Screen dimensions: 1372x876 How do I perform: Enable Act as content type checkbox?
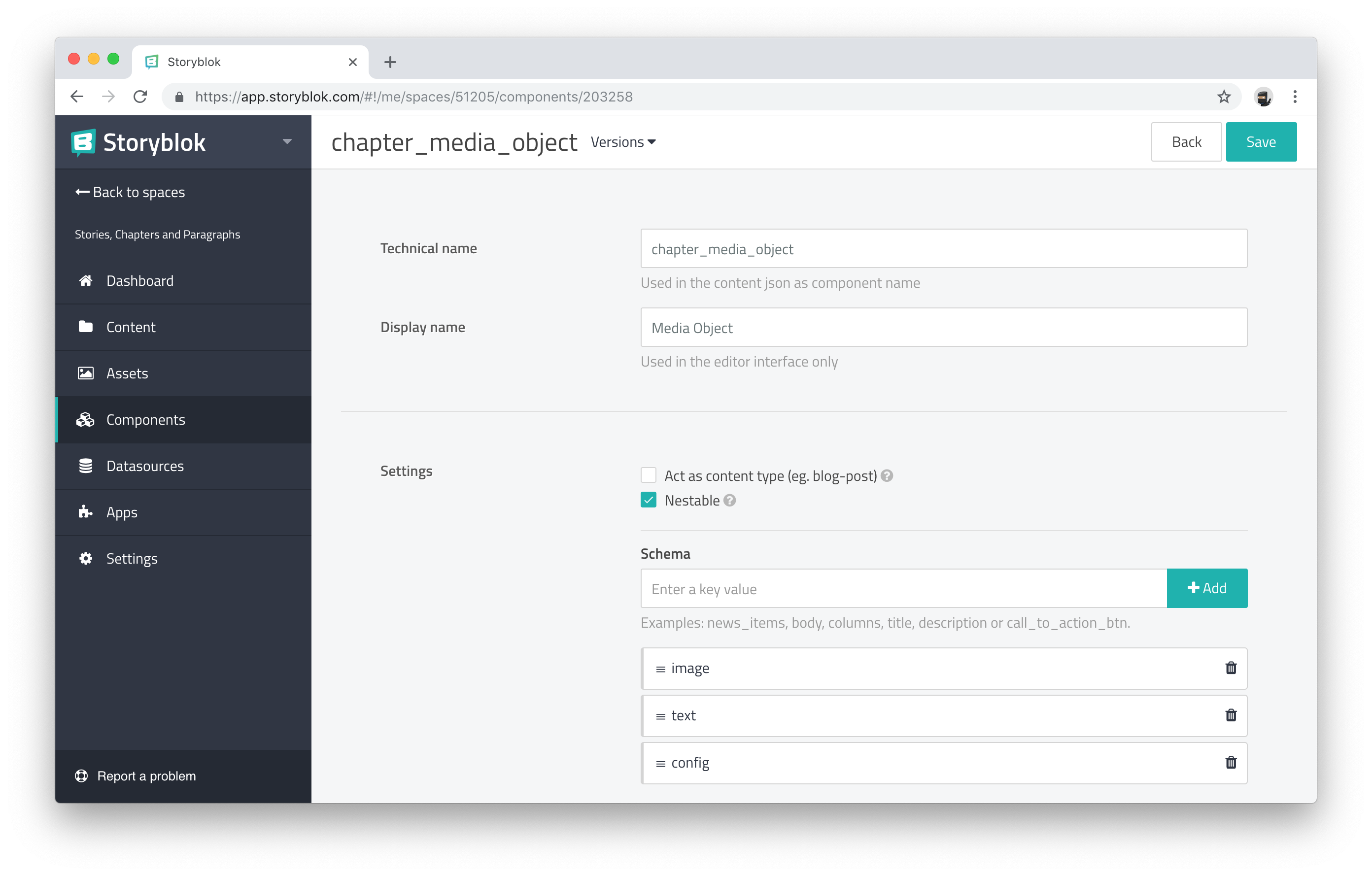[x=648, y=475]
